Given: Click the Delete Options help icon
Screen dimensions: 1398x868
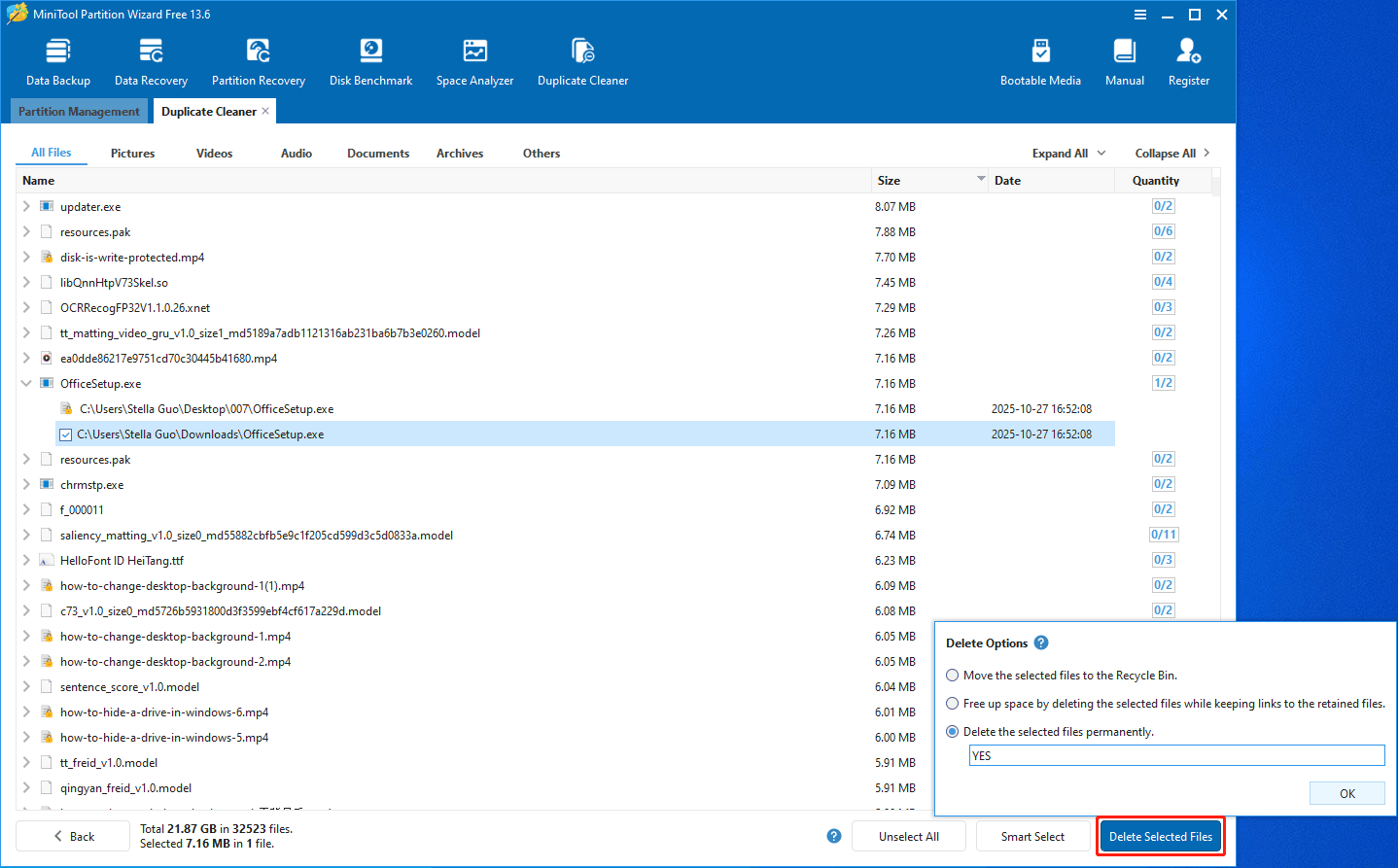Looking at the screenshot, I should (1041, 642).
